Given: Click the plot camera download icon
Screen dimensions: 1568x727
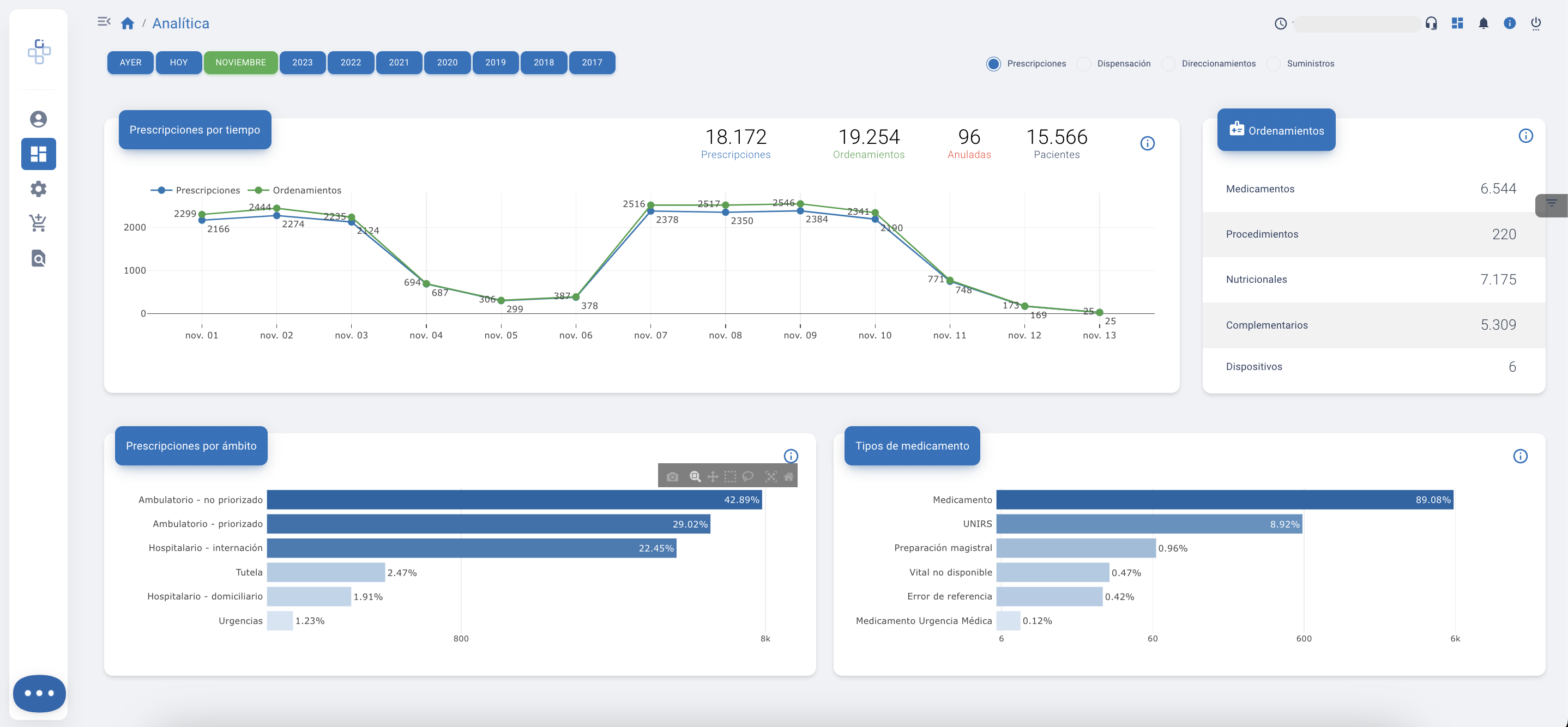Looking at the screenshot, I should pos(672,476).
